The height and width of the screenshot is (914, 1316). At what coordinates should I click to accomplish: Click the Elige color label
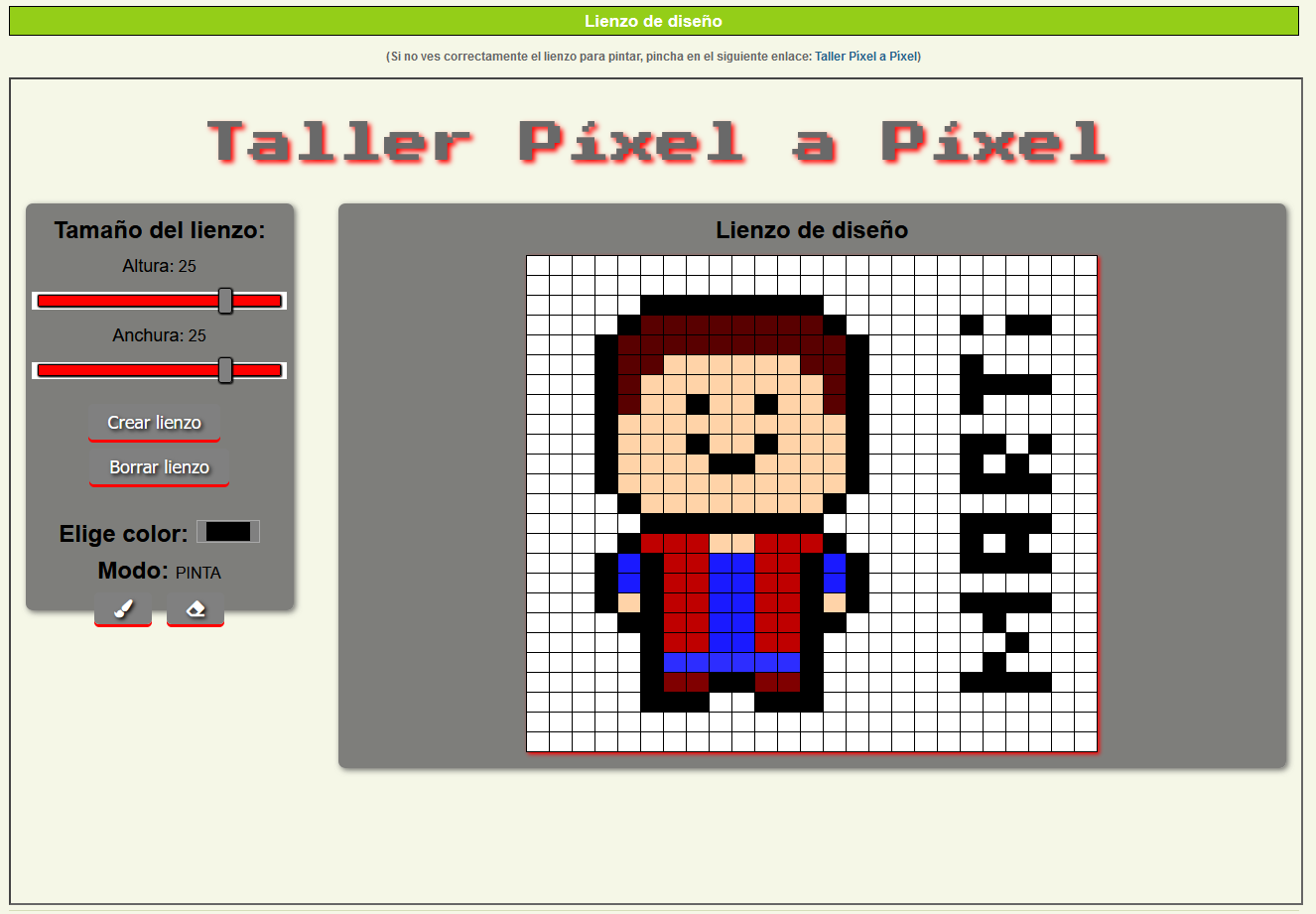[x=123, y=534]
